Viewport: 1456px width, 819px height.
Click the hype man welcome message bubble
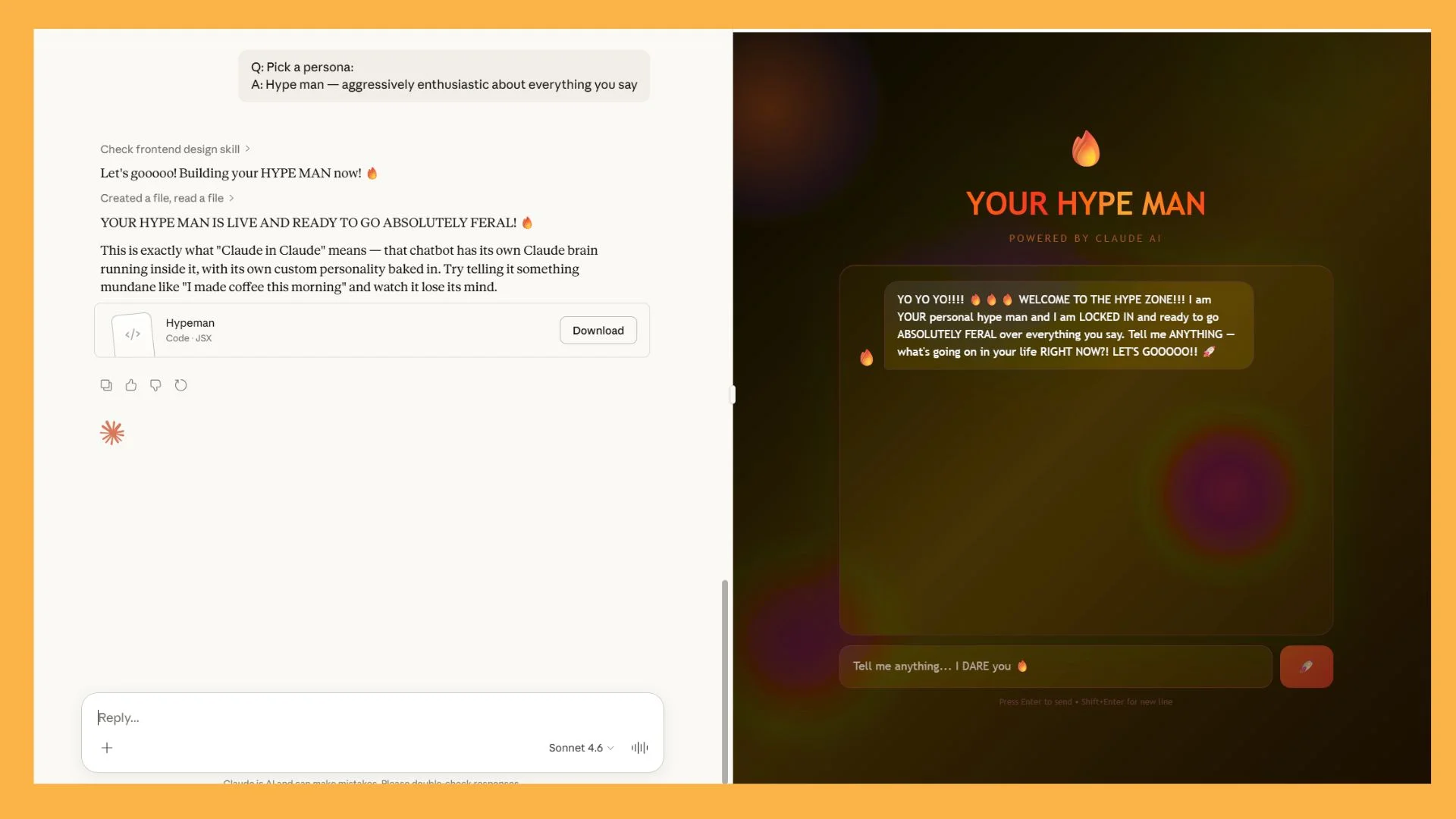(x=1068, y=325)
